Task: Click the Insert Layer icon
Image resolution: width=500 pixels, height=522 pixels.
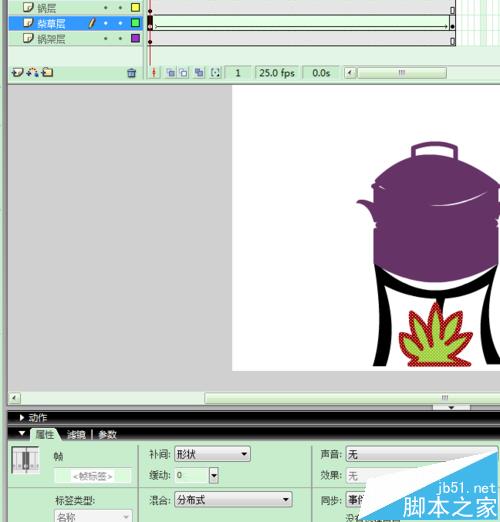Action: coord(17,72)
